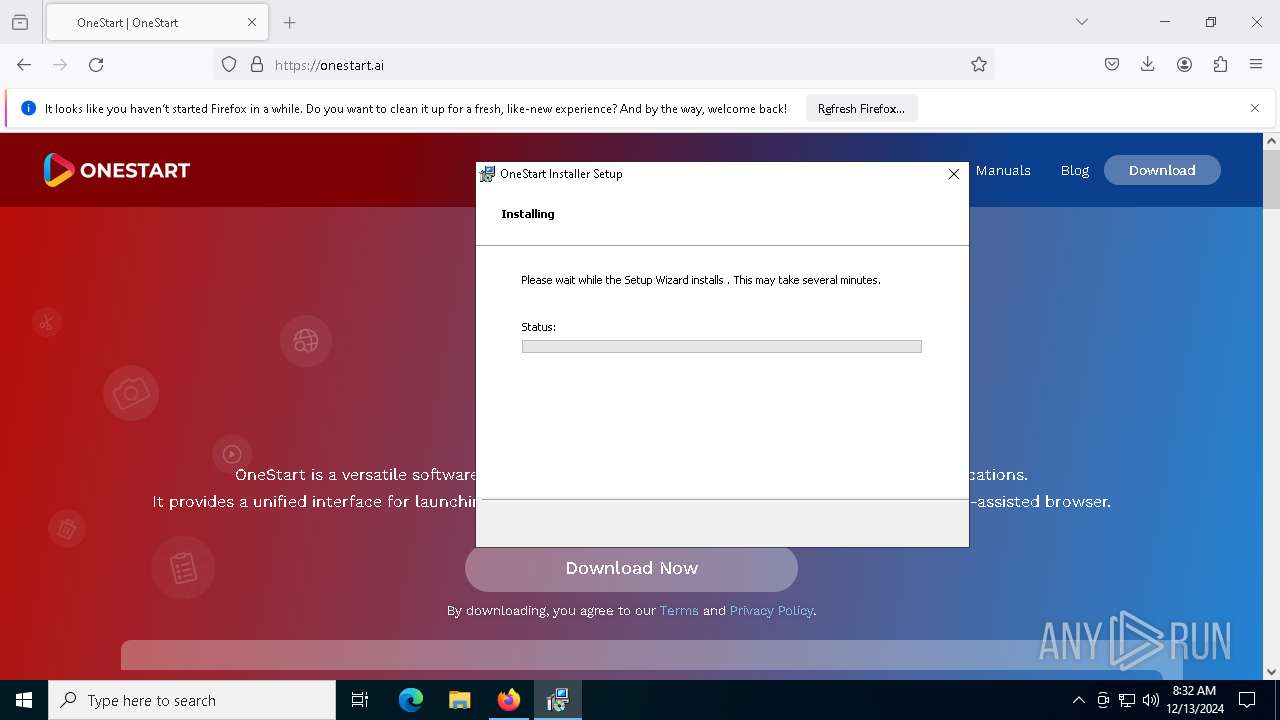Launch Microsoft Edge from the taskbar
The height and width of the screenshot is (720, 1280).
click(x=411, y=700)
